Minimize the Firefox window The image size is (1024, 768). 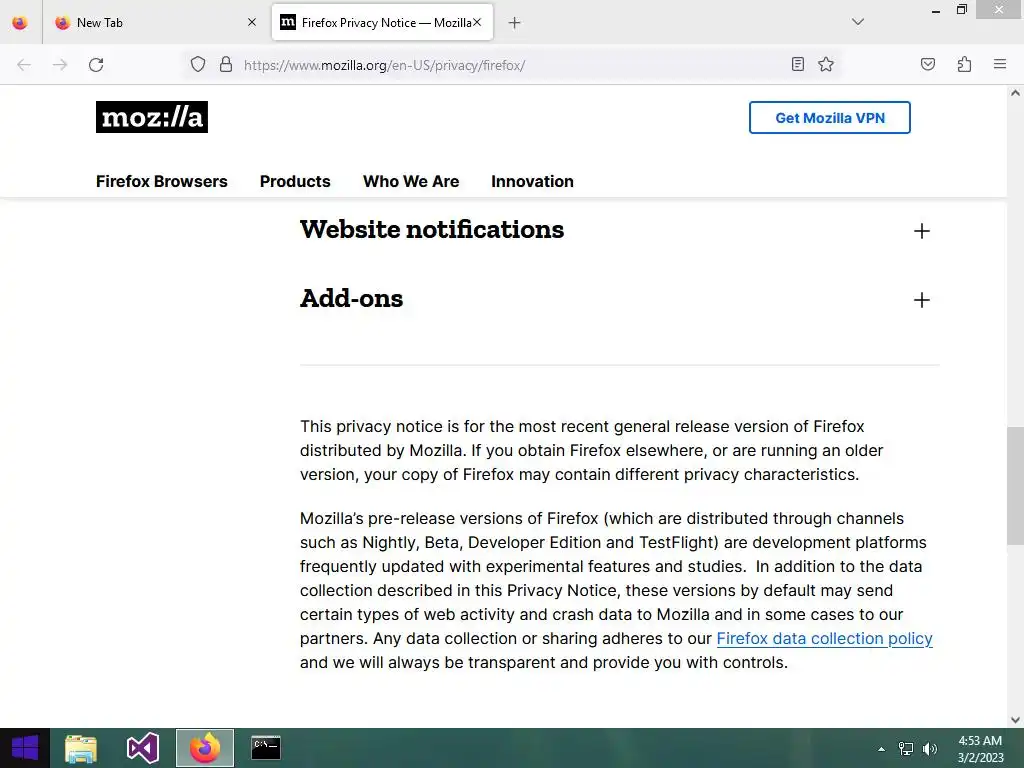[x=936, y=11]
